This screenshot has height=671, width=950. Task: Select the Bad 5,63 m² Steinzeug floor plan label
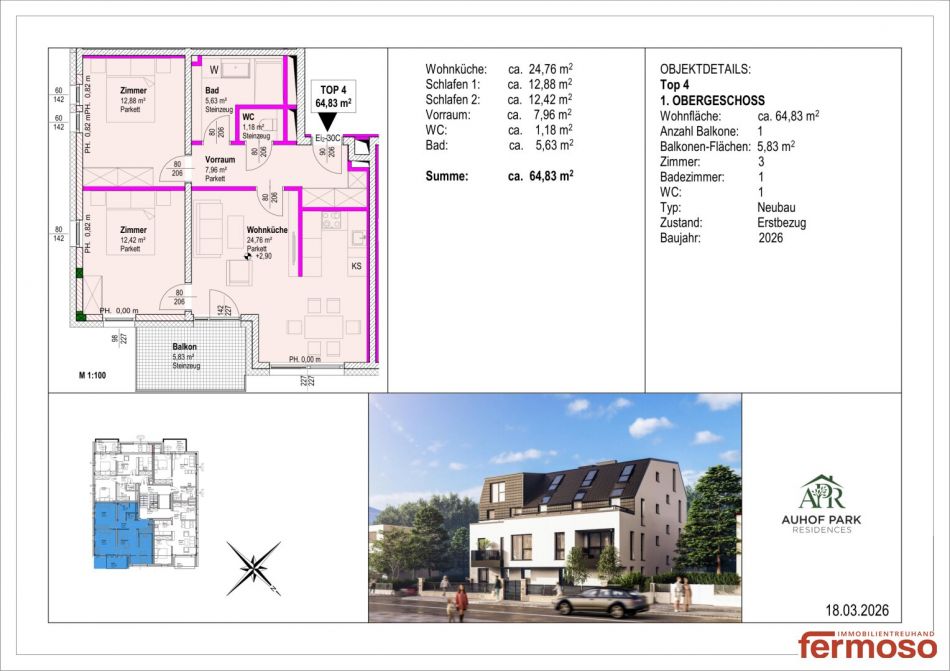pyautogui.click(x=218, y=100)
